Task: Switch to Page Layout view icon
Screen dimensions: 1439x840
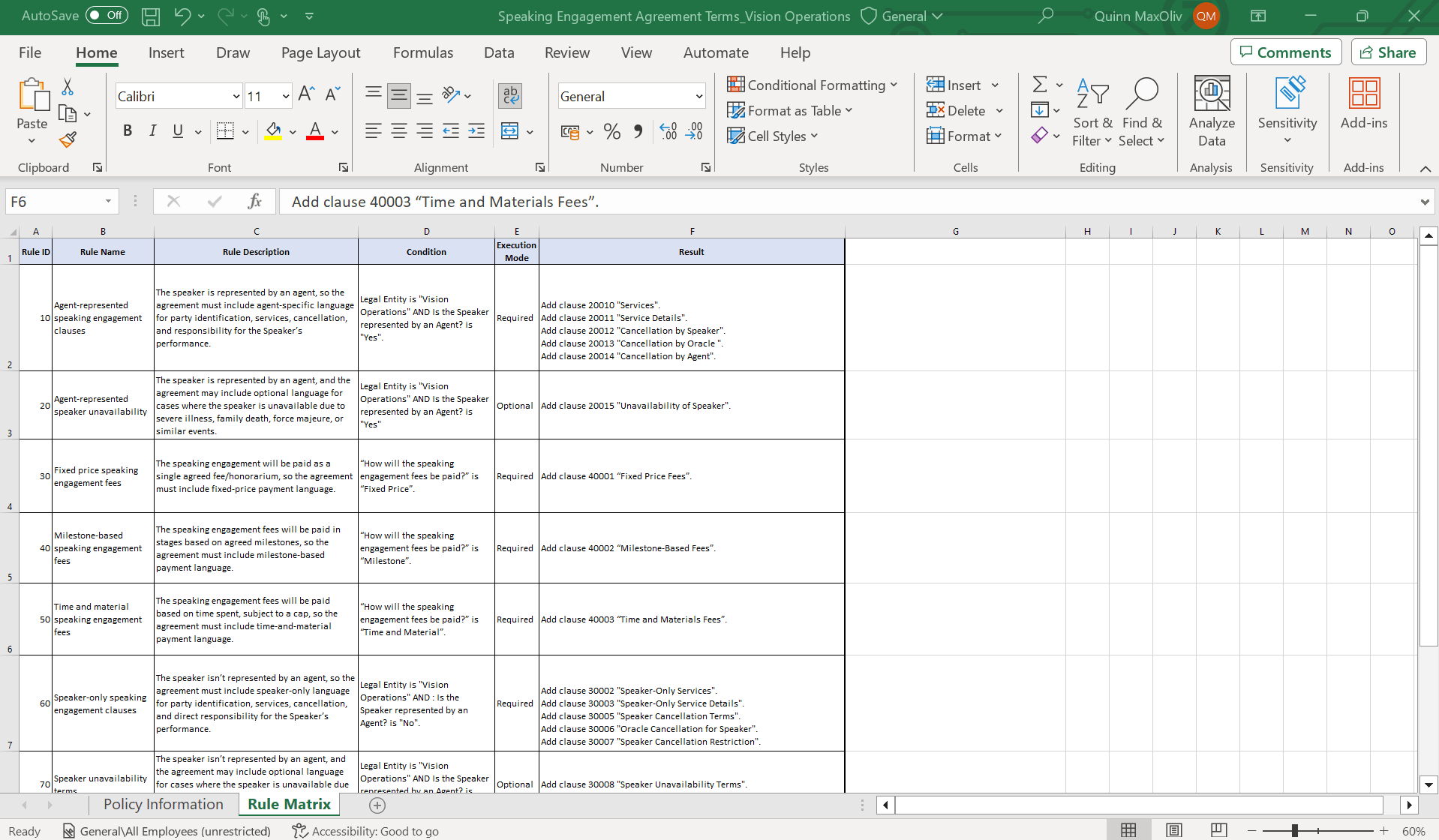Action: [1174, 829]
